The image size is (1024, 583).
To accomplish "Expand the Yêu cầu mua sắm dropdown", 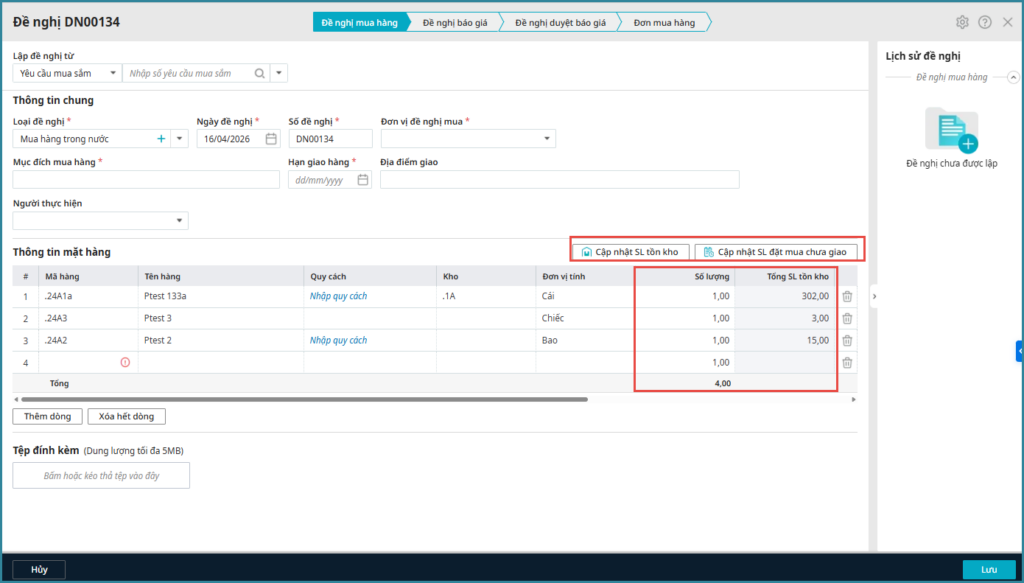I will click(111, 73).
